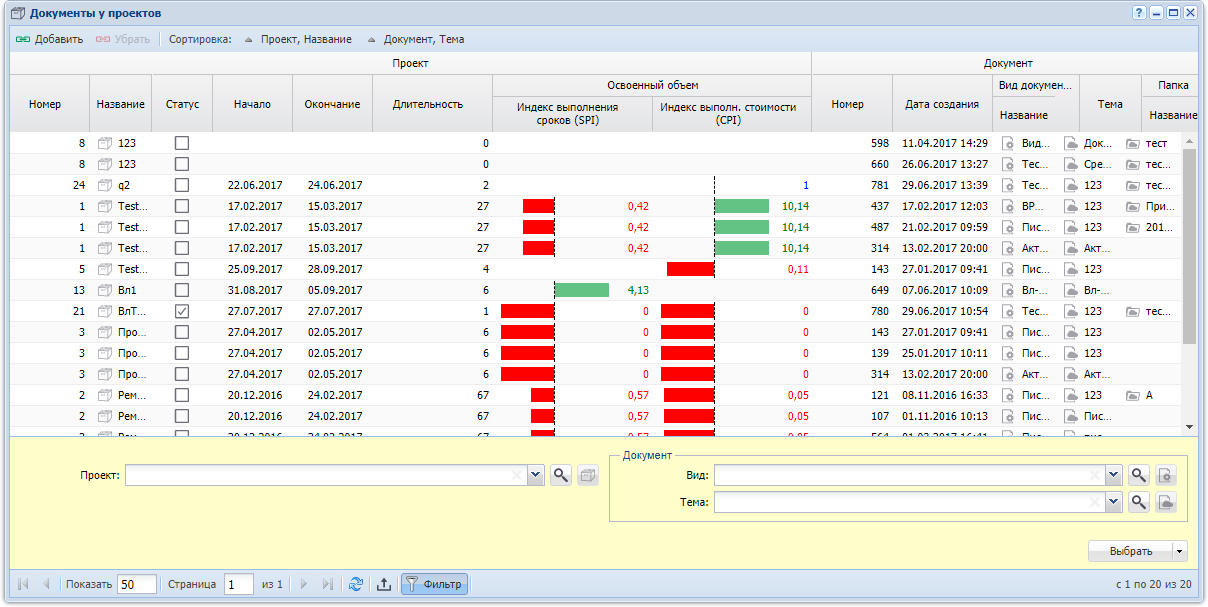Viewport: 1208px width, 607px height.
Task: Click the Страница page number input
Action: pos(239,584)
